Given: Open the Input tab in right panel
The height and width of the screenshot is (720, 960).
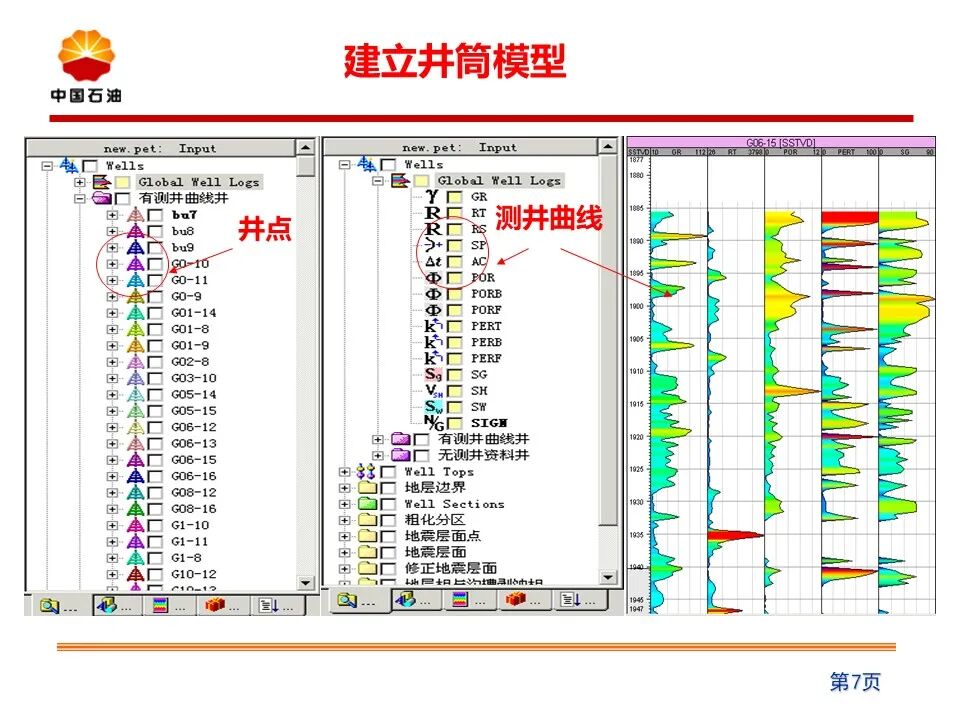Looking at the screenshot, I should pos(358,601).
